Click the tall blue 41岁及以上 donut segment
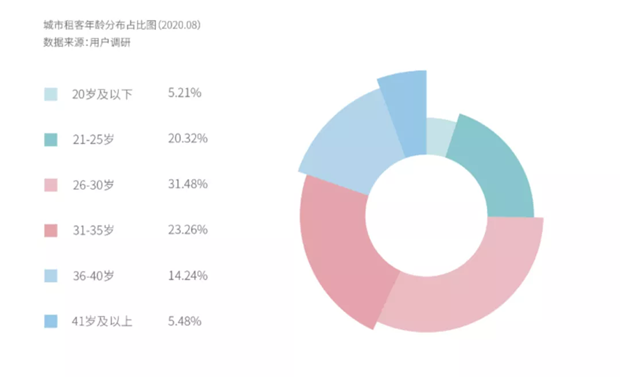The image size is (620, 377). click(x=407, y=113)
